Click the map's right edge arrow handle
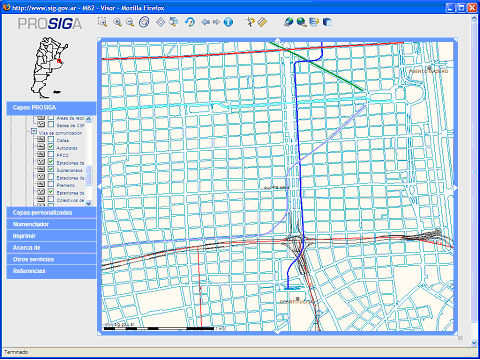Image resolution: width=480 pixels, height=360 pixels. click(x=456, y=188)
